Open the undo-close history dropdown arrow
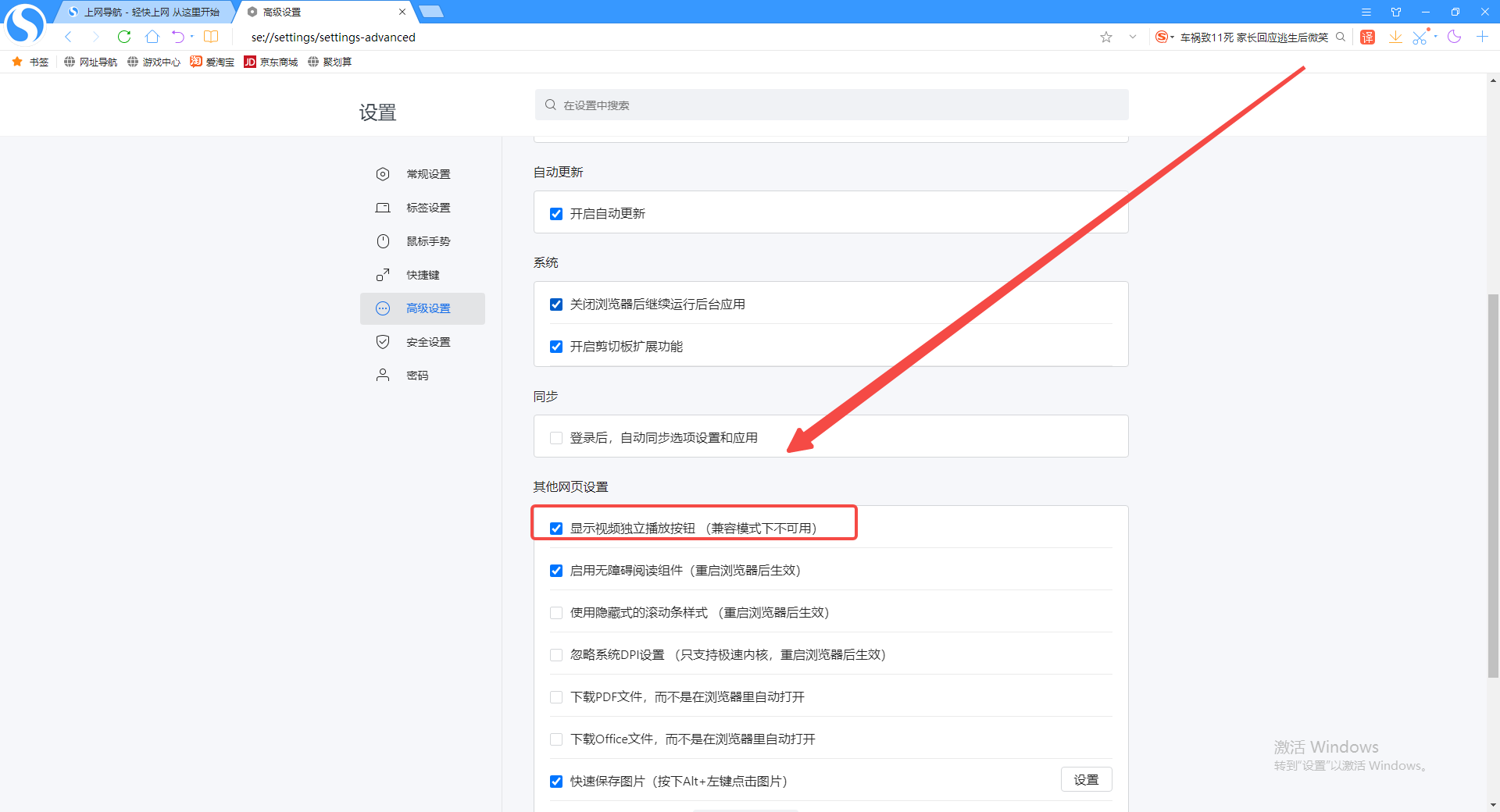The image size is (1500, 812). pos(192,37)
